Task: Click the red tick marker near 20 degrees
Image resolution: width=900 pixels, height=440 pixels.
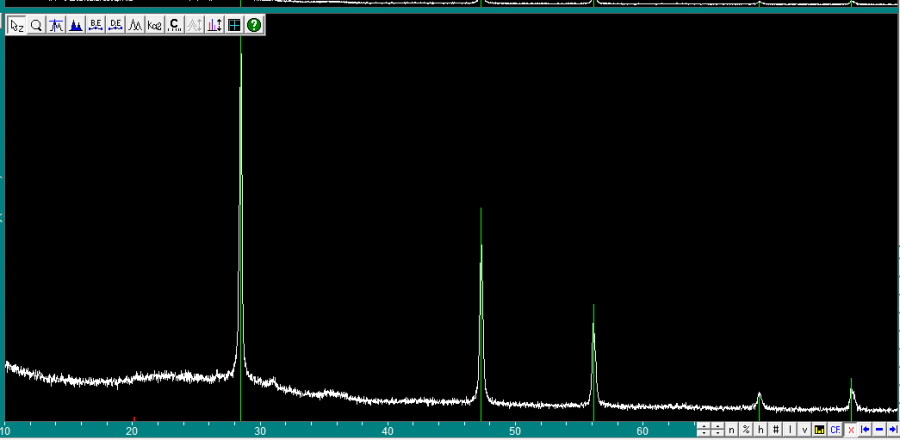Action: click(134, 419)
